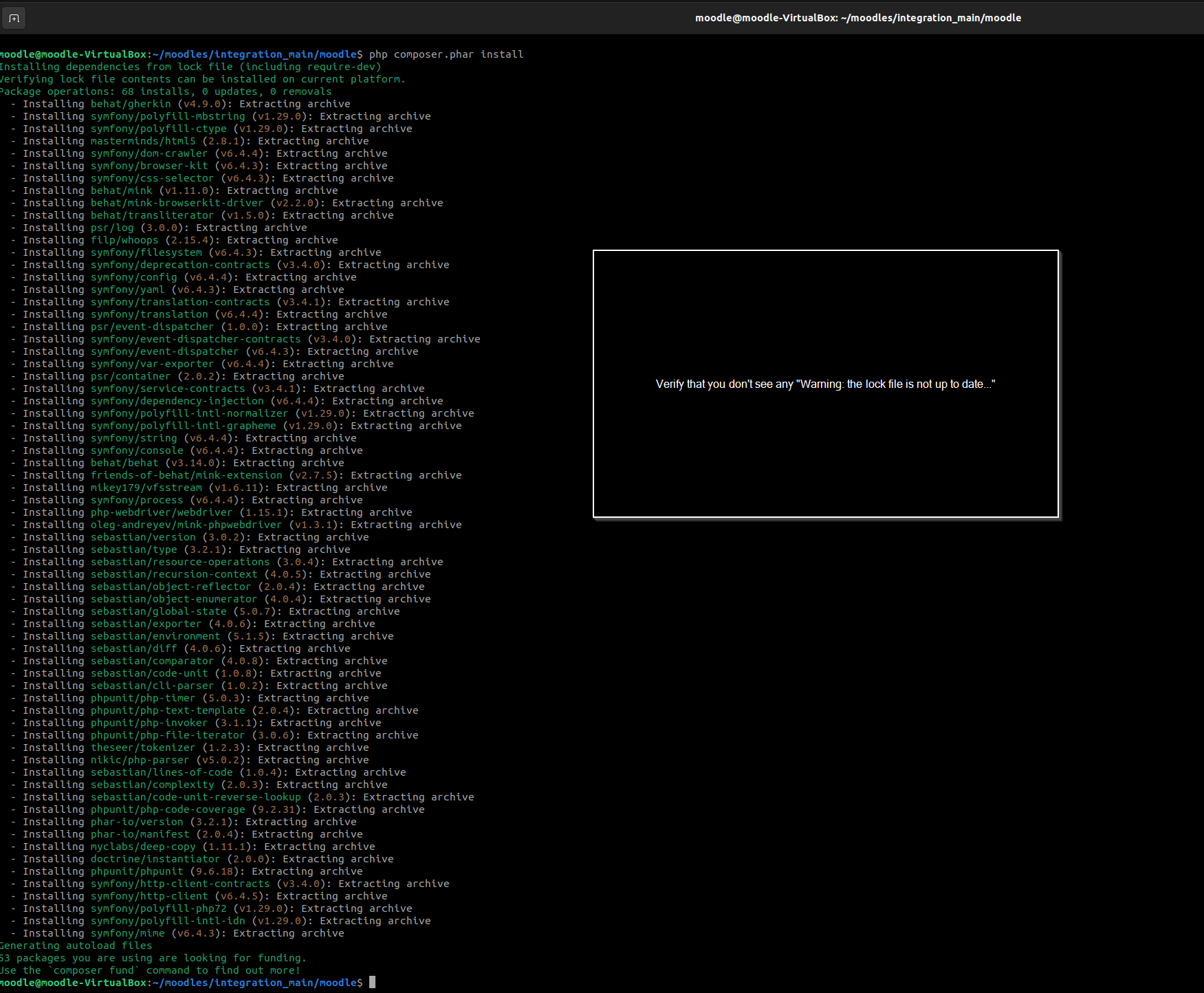Click the sebastian/global-state package name
Viewport: 1204px width, 993px height.
pyautogui.click(x=159, y=611)
